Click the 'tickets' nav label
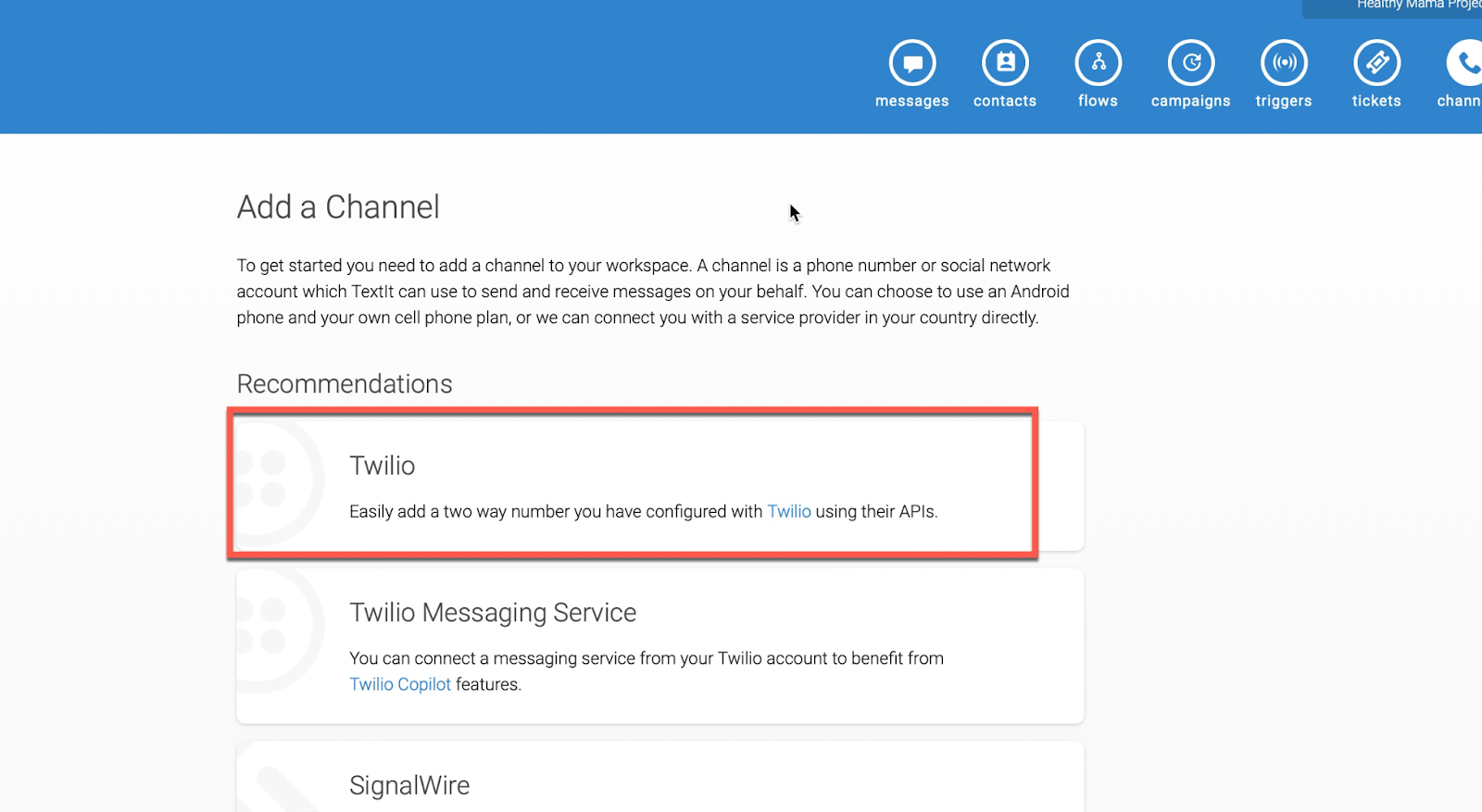 click(1376, 101)
